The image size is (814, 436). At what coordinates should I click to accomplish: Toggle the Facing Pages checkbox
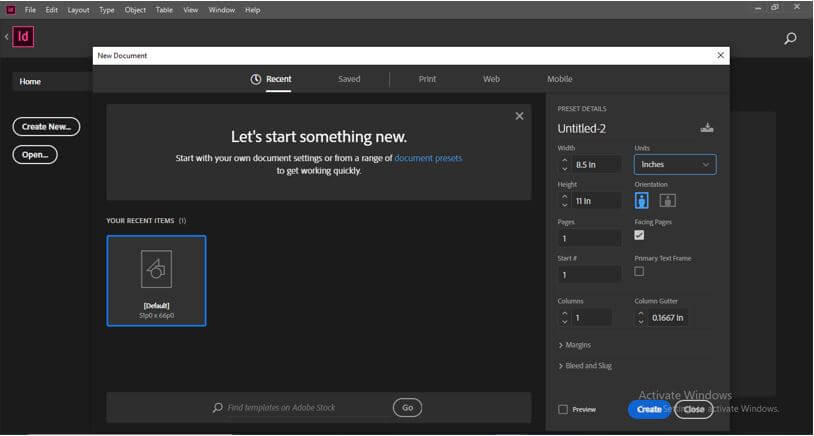pos(639,235)
